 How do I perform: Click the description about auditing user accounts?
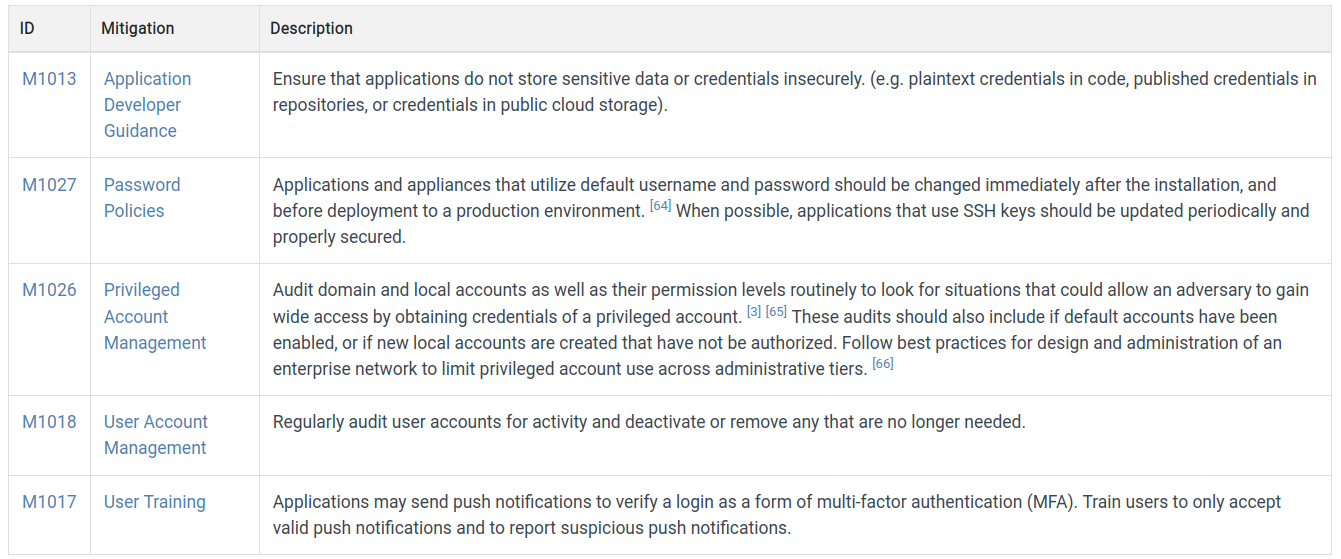(649, 422)
